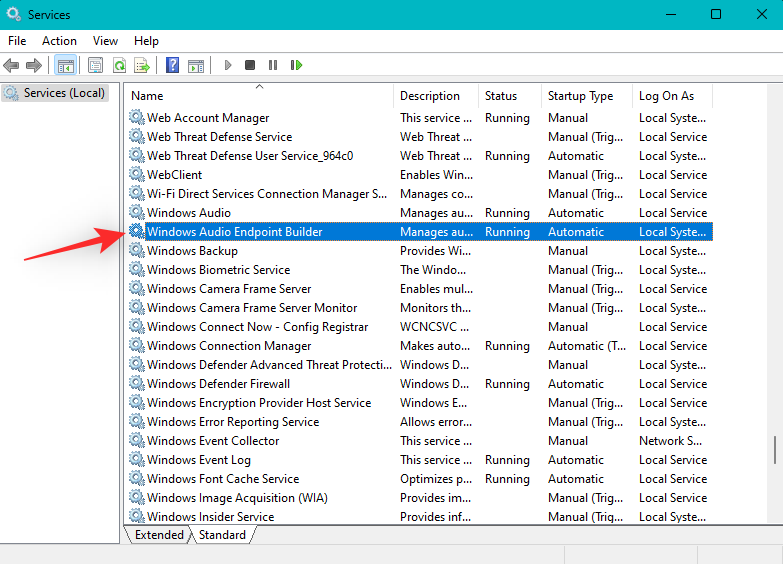The width and height of the screenshot is (783, 564).
Task: Click the Refresh toolbar icon
Action: point(119,66)
